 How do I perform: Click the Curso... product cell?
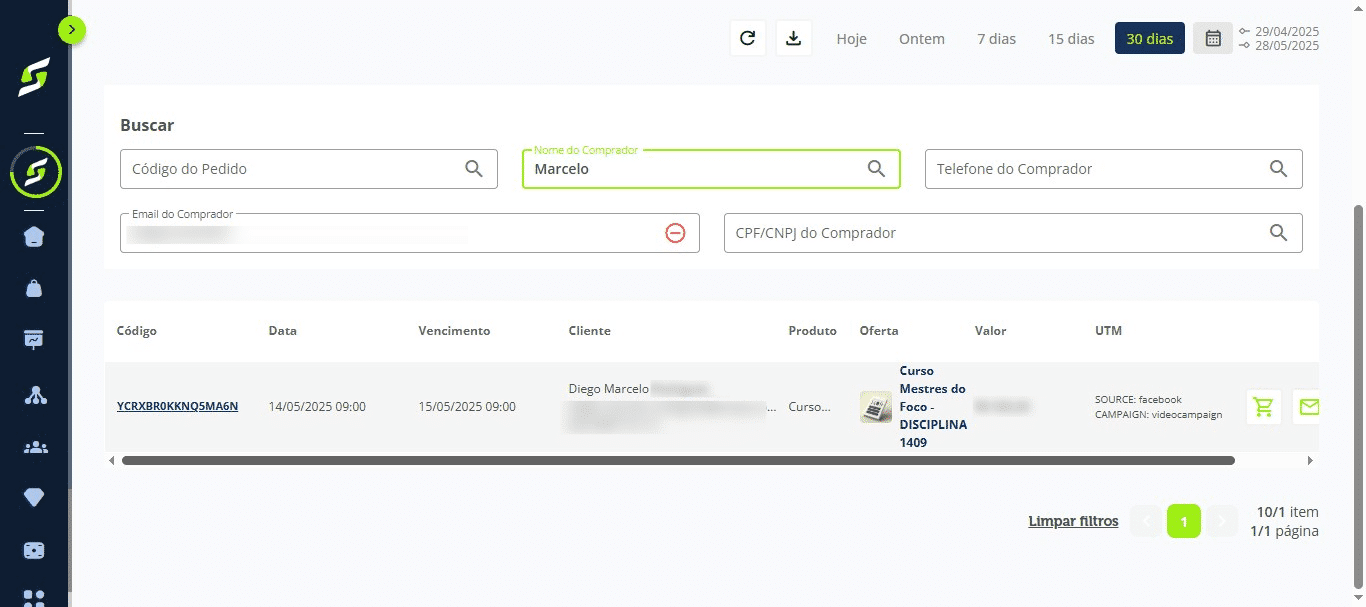tap(809, 407)
